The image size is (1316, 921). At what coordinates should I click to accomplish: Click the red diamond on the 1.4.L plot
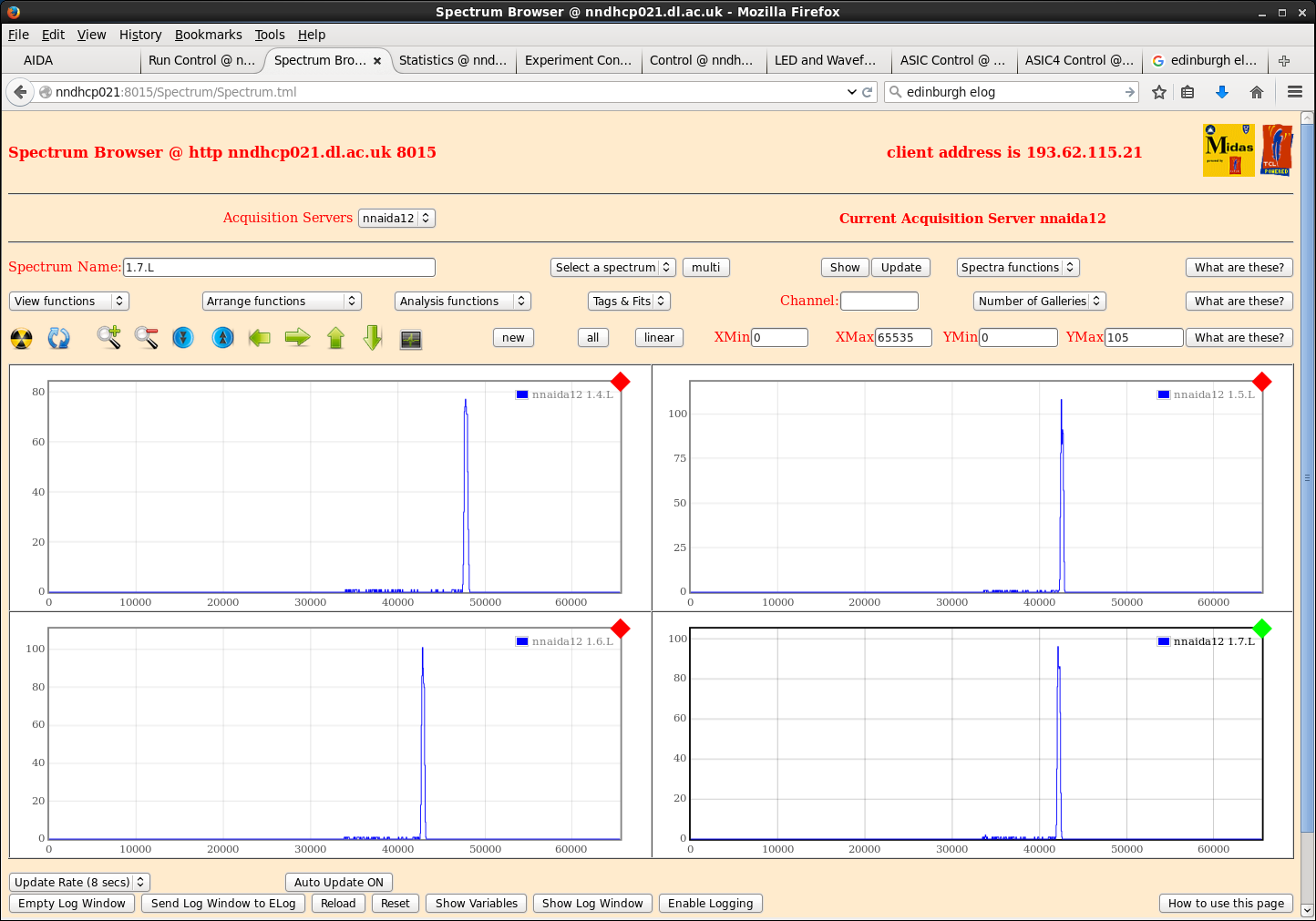[621, 382]
